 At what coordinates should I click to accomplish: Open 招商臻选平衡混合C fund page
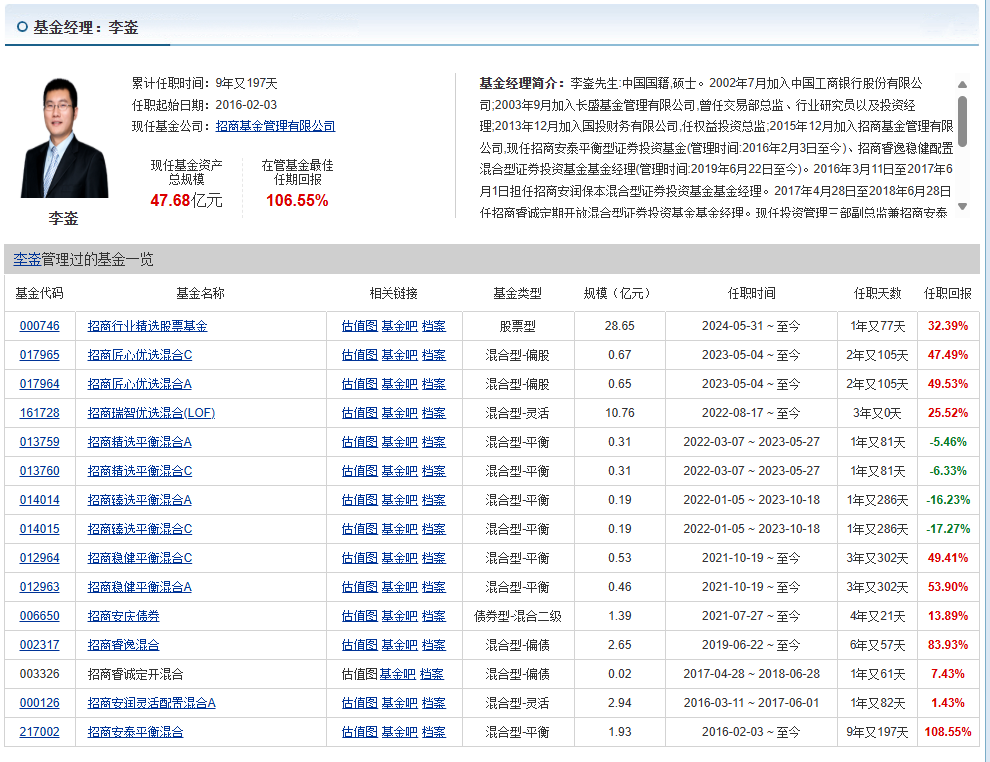tap(140, 529)
